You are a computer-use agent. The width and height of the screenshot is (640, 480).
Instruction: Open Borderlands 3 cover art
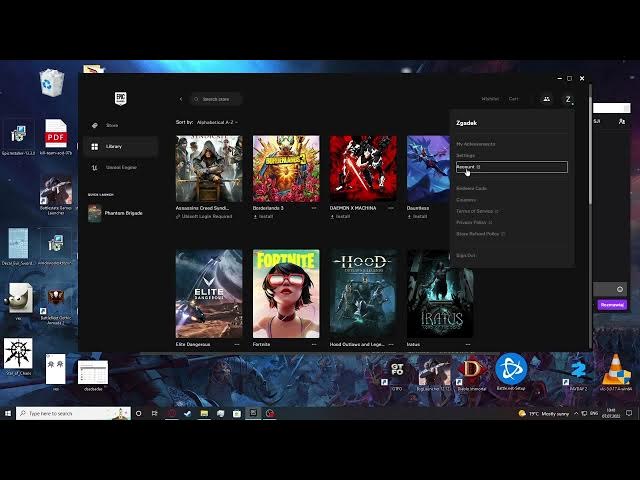[286, 169]
